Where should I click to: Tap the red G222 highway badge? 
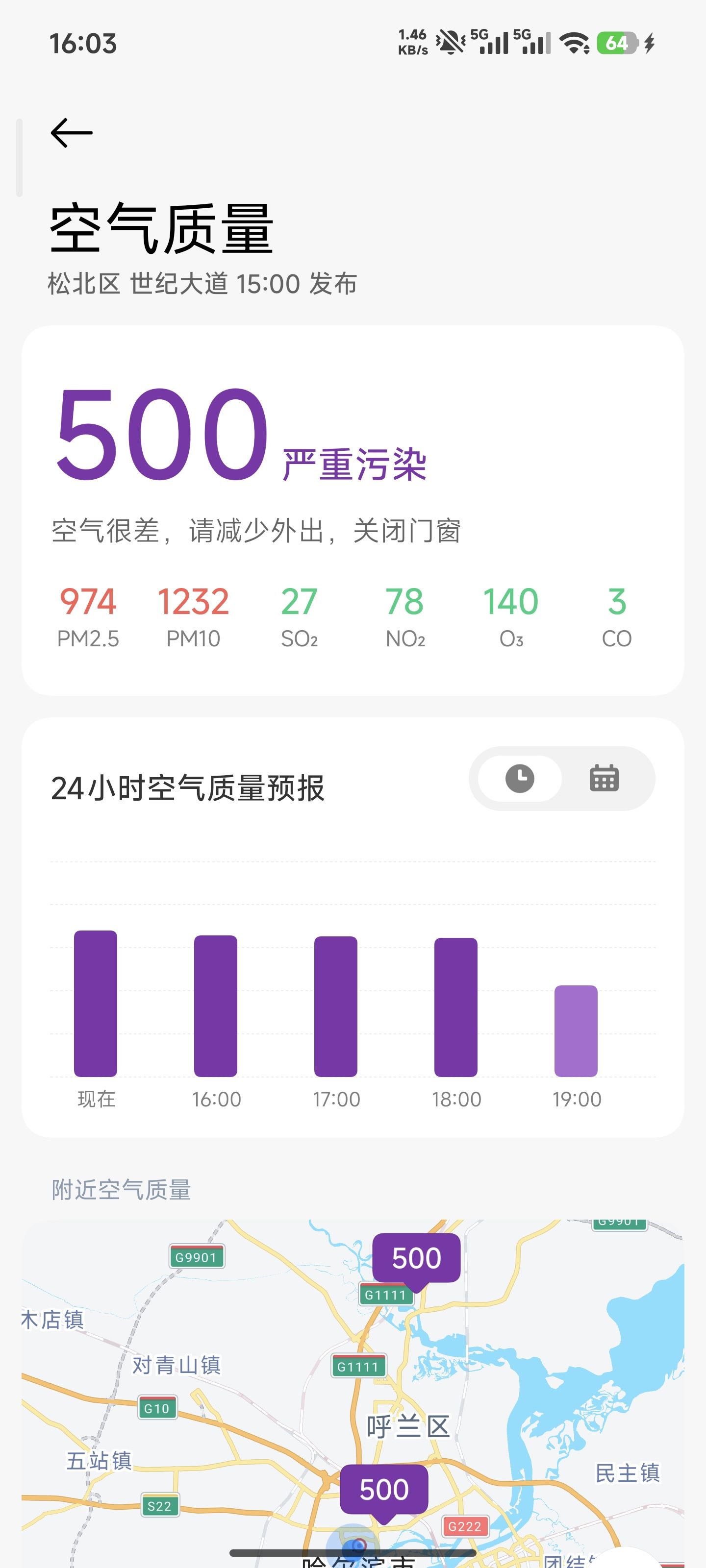[x=465, y=1527]
